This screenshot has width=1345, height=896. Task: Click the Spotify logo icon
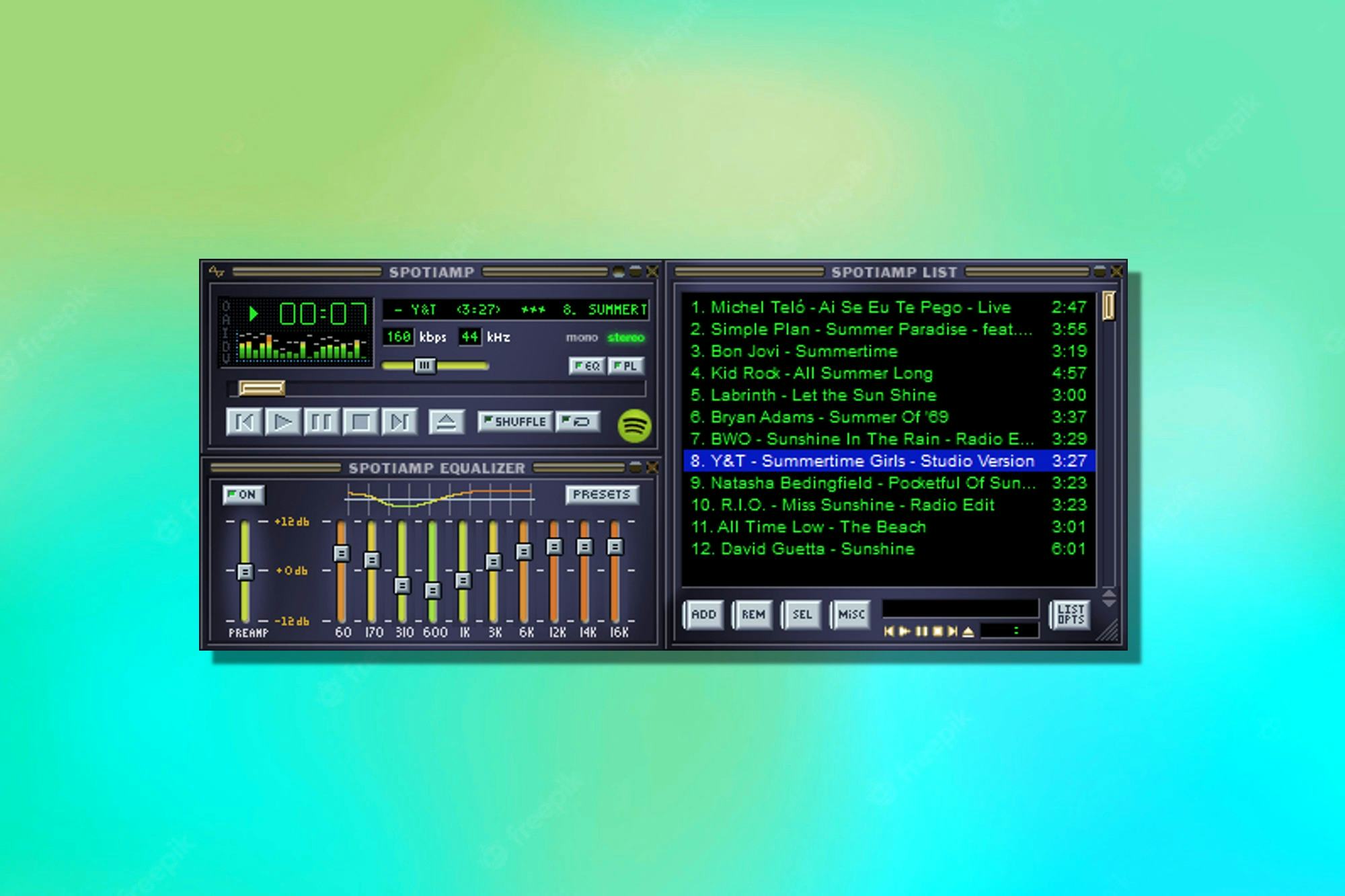click(x=634, y=425)
